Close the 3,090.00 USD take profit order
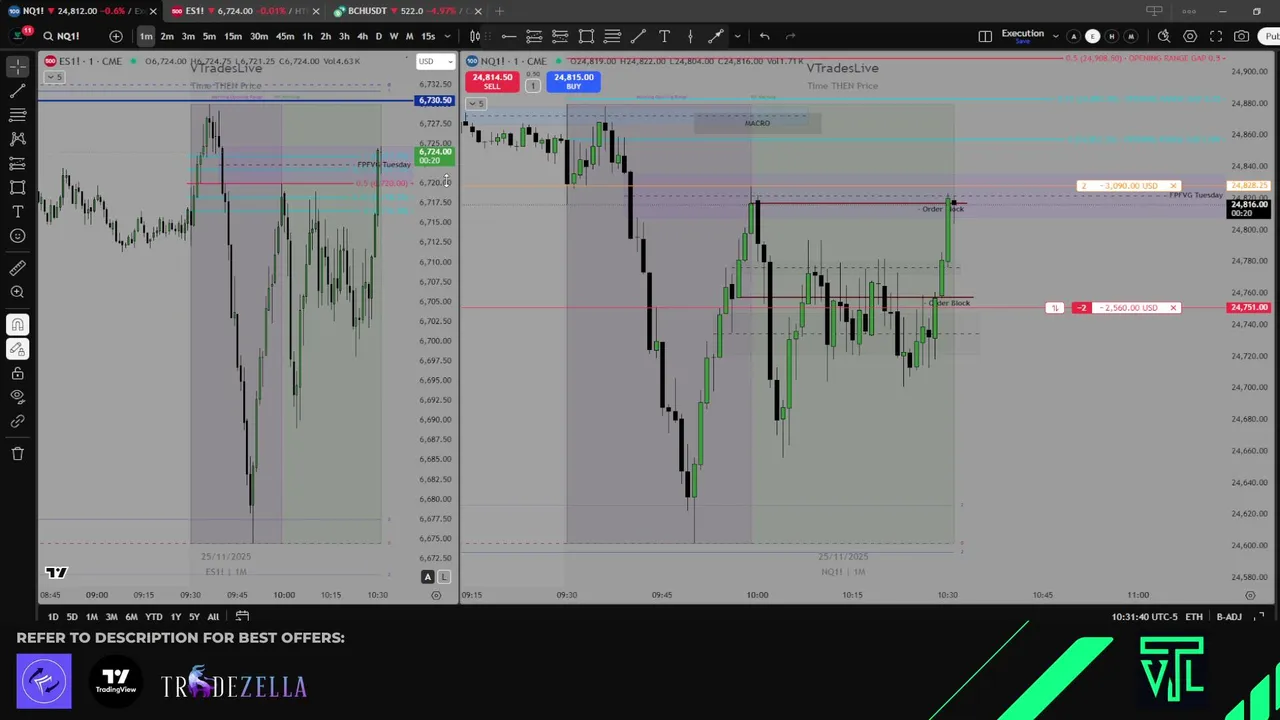The width and height of the screenshot is (1280, 720). (1174, 186)
